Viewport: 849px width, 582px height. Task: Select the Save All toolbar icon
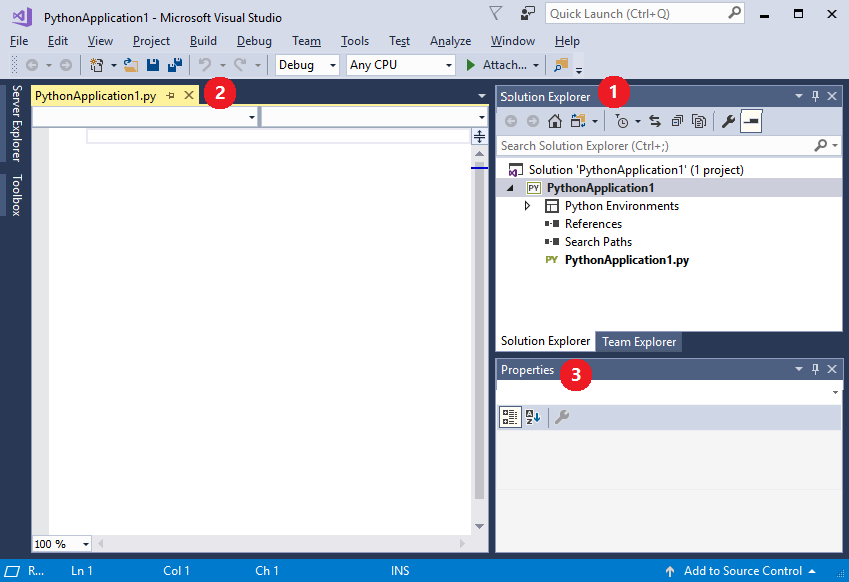(176, 64)
